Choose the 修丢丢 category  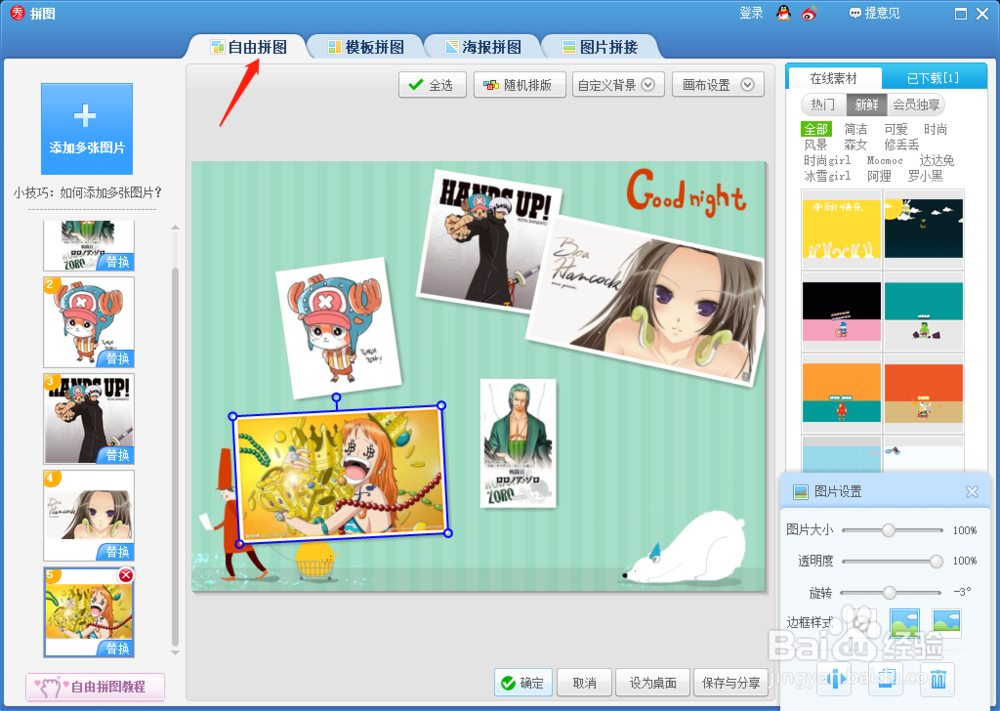902,145
